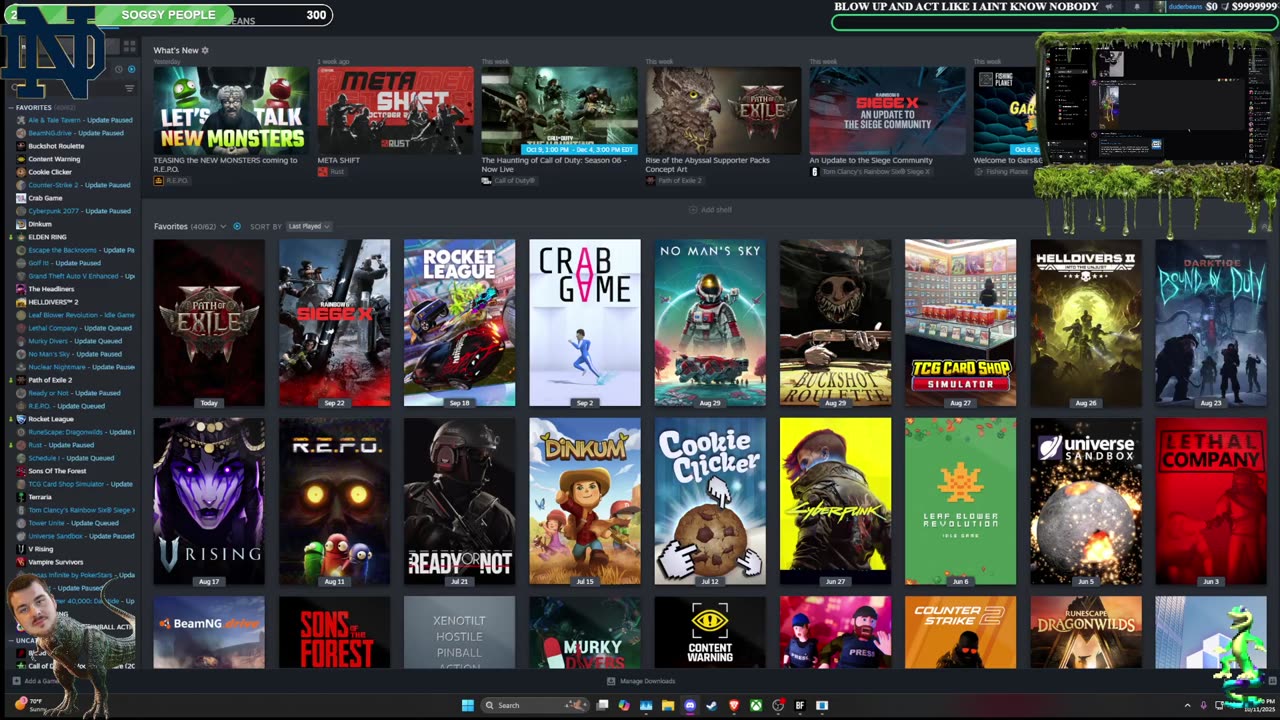Open Cookie Clicker game cover

[710, 501]
